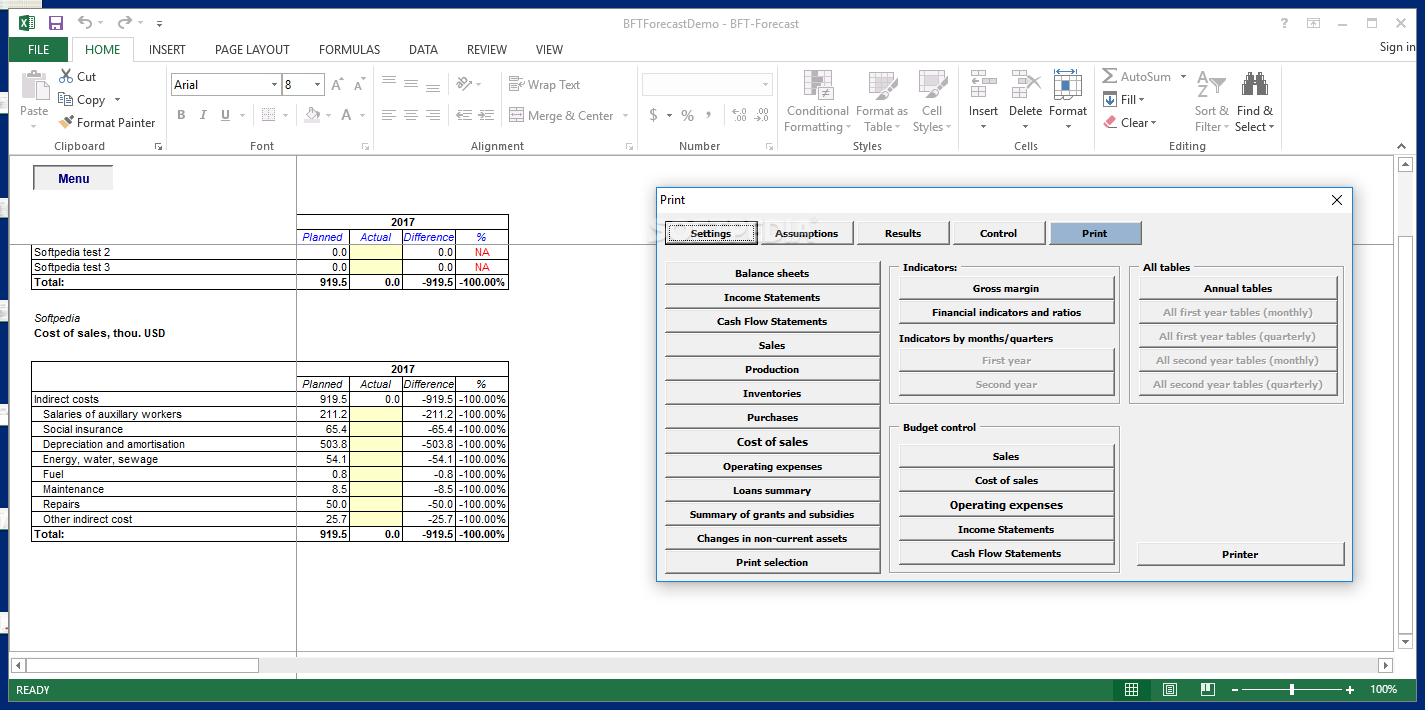Switch to the REVIEW ribbon tab
1425x710 pixels.
(487, 49)
